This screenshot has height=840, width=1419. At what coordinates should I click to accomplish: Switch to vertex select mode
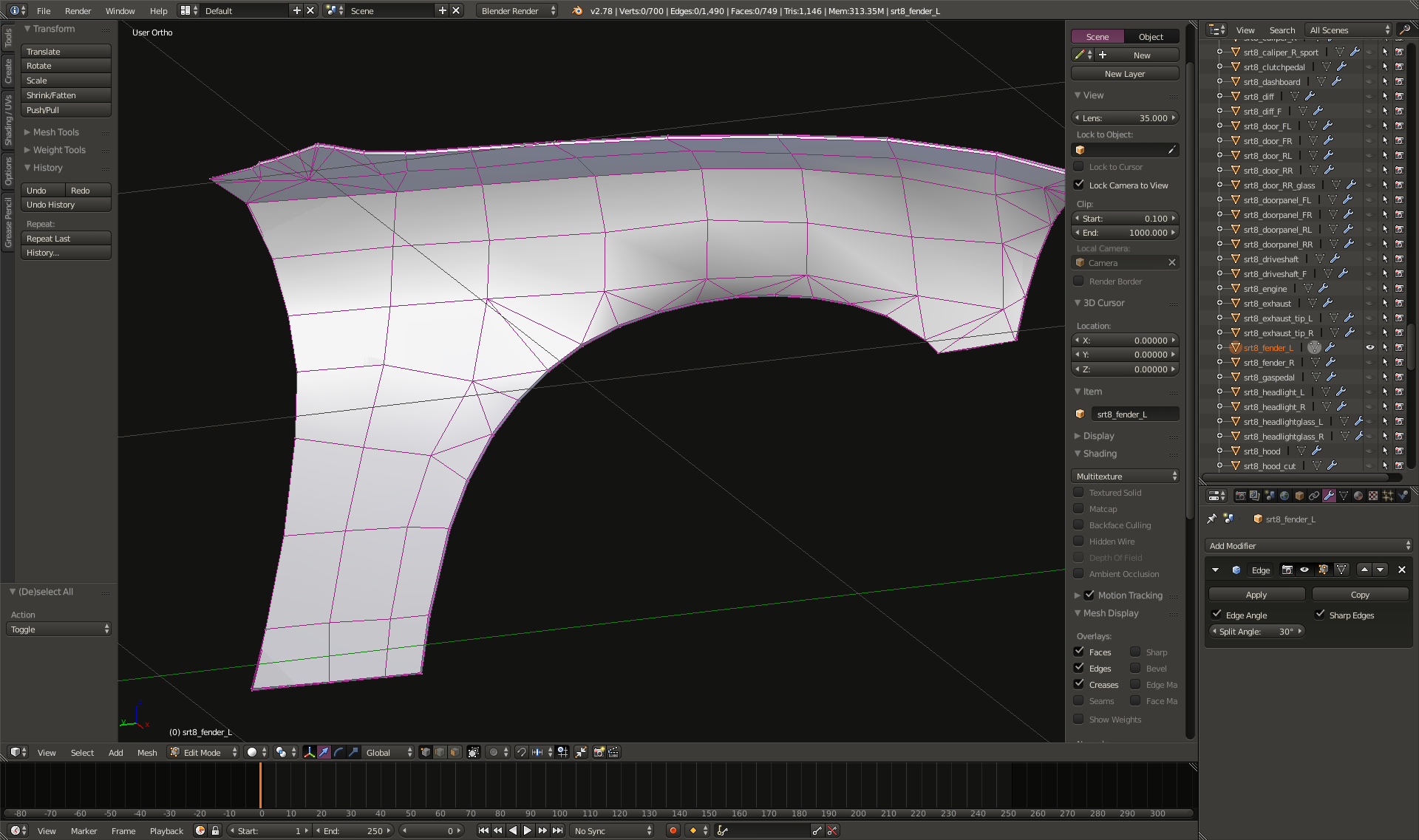(x=426, y=752)
